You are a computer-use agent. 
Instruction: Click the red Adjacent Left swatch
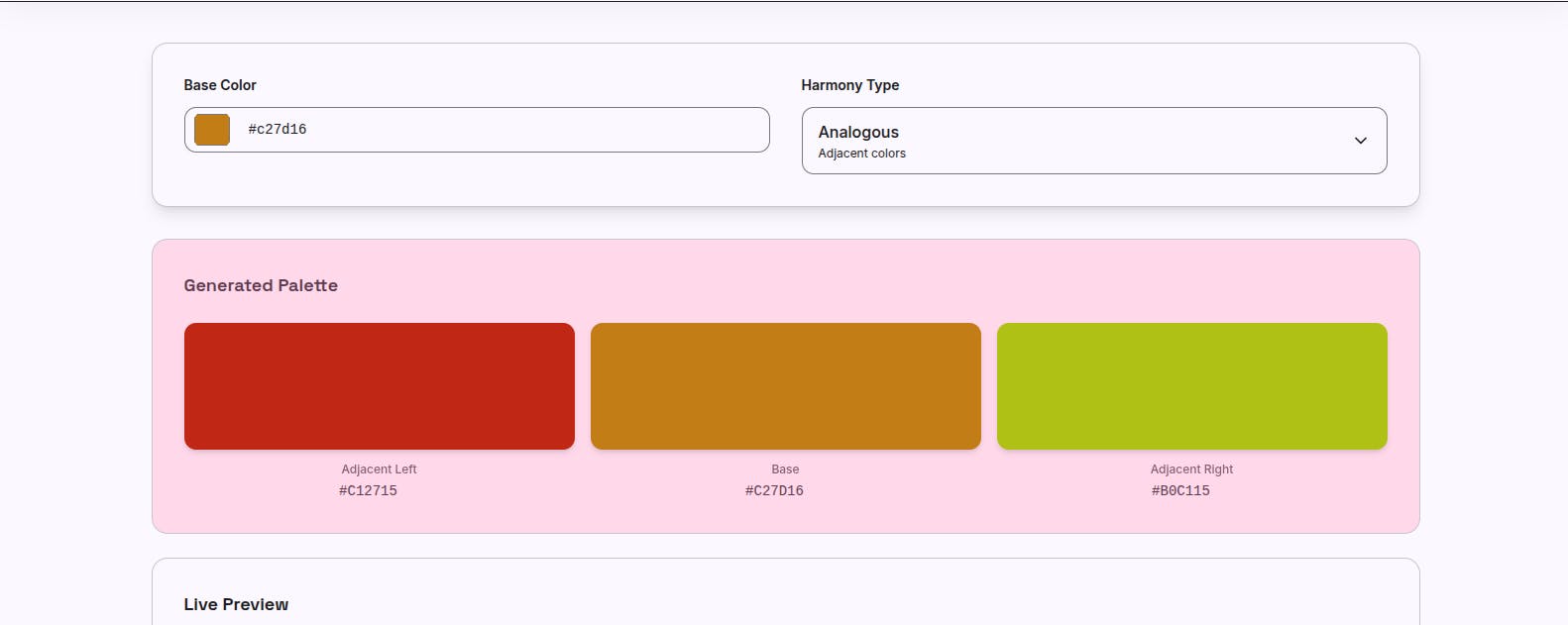pyautogui.click(x=380, y=386)
